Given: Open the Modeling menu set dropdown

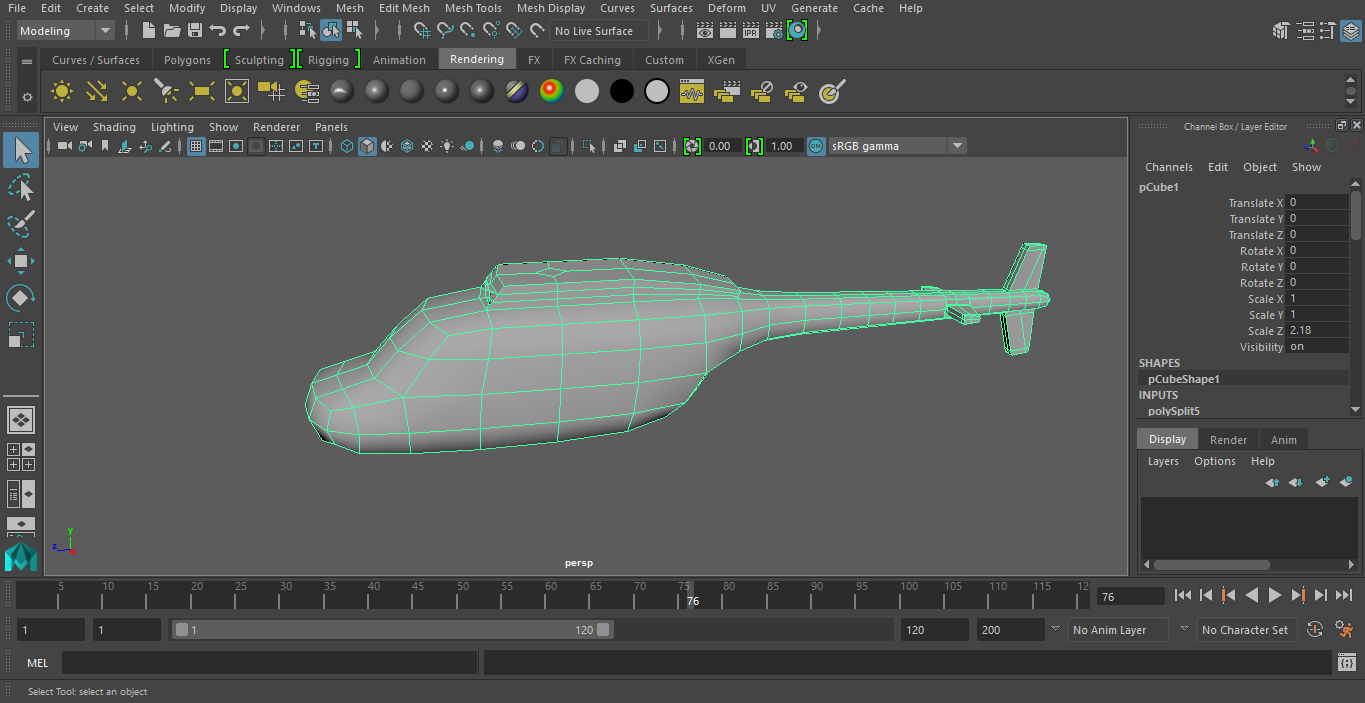Looking at the screenshot, I should coord(66,31).
